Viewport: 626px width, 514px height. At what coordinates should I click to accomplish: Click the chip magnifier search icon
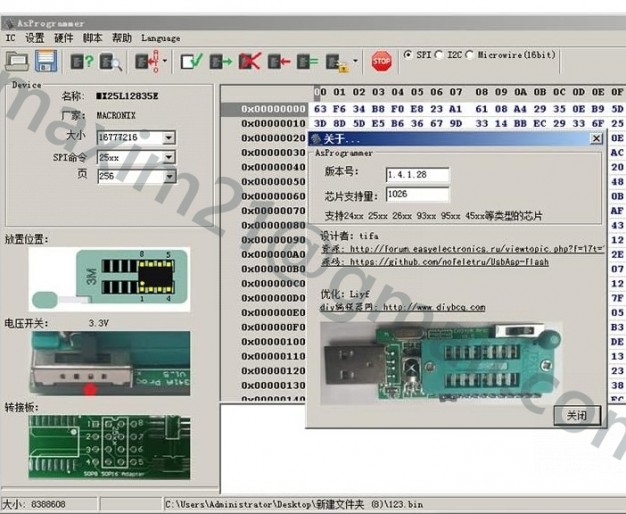coord(110,62)
